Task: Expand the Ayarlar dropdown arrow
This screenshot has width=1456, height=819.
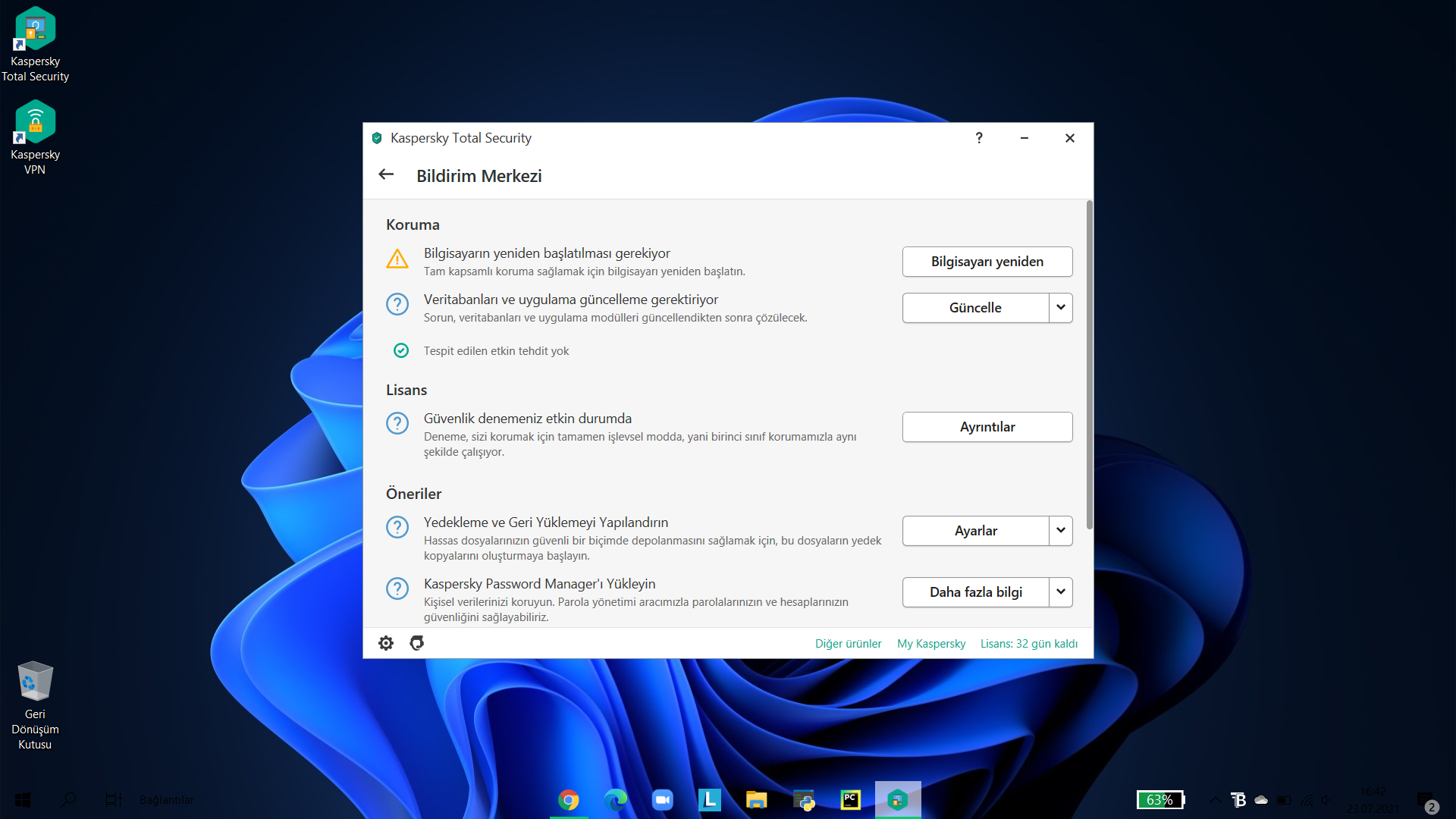Action: [1061, 531]
